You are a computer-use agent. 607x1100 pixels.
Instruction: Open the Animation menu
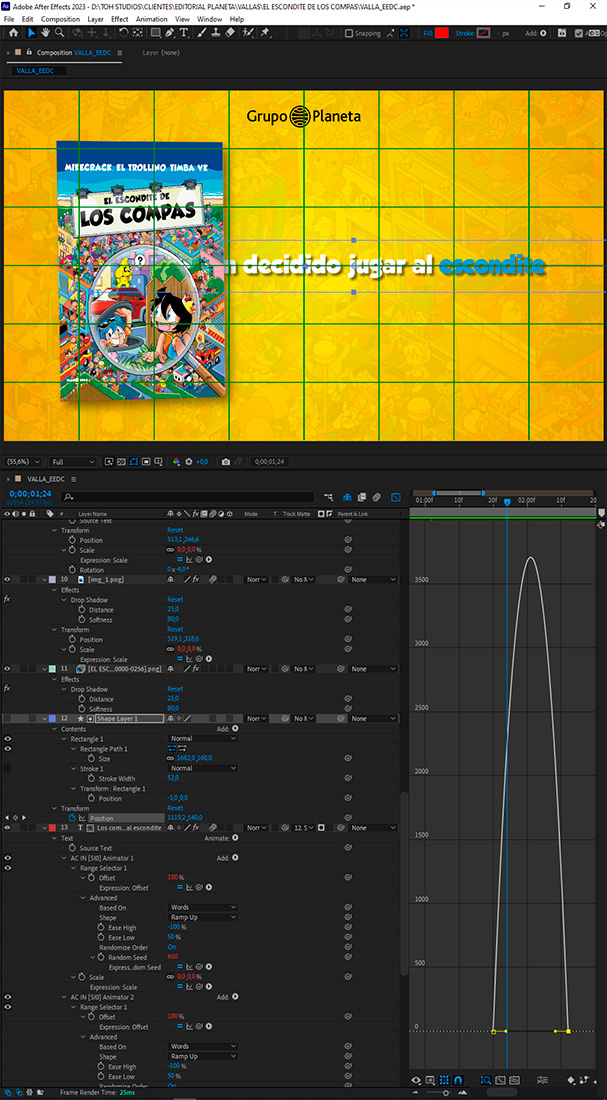[x=152, y=19]
